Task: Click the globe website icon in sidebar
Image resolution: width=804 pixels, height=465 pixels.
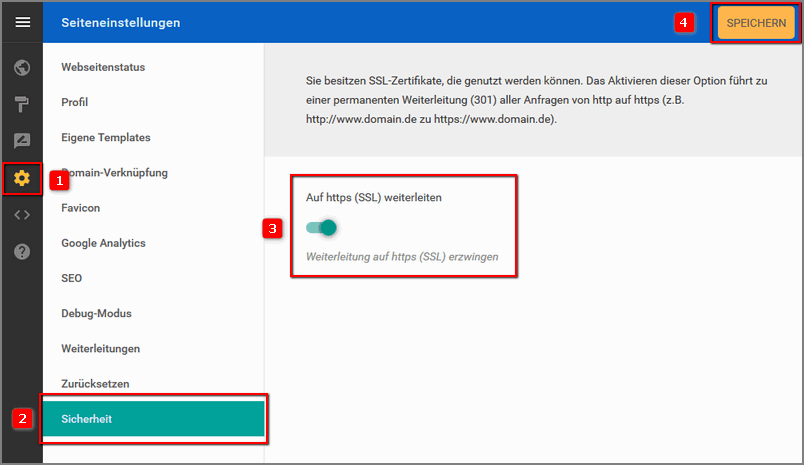Action: [x=22, y=68]
